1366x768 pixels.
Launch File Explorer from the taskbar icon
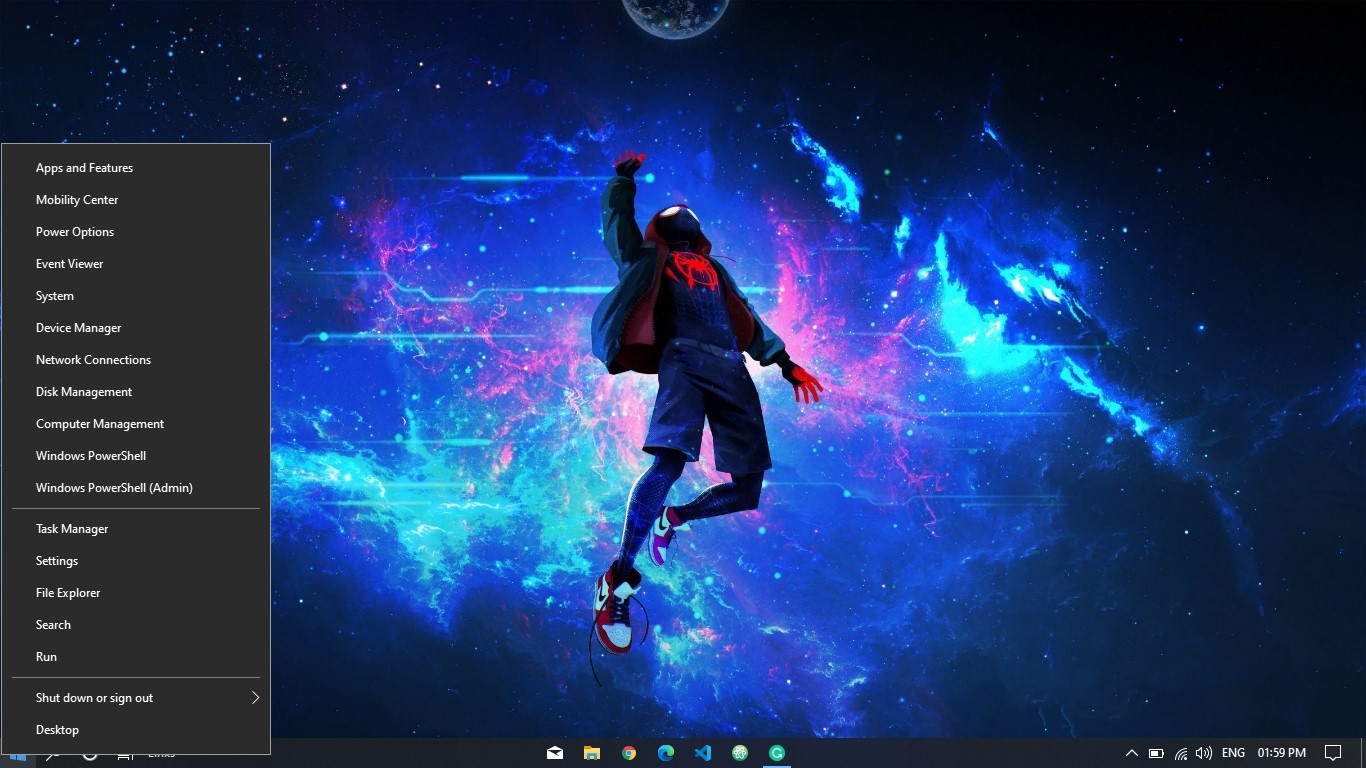[x=592, y=753]
